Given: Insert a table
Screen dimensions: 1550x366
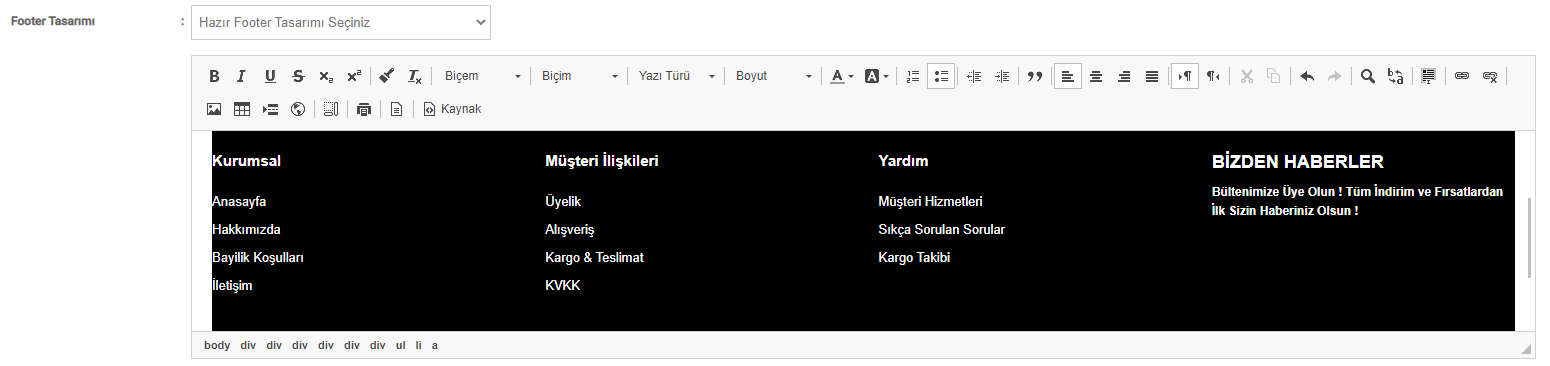Looking at the screenshot, I should pos(242,109).
